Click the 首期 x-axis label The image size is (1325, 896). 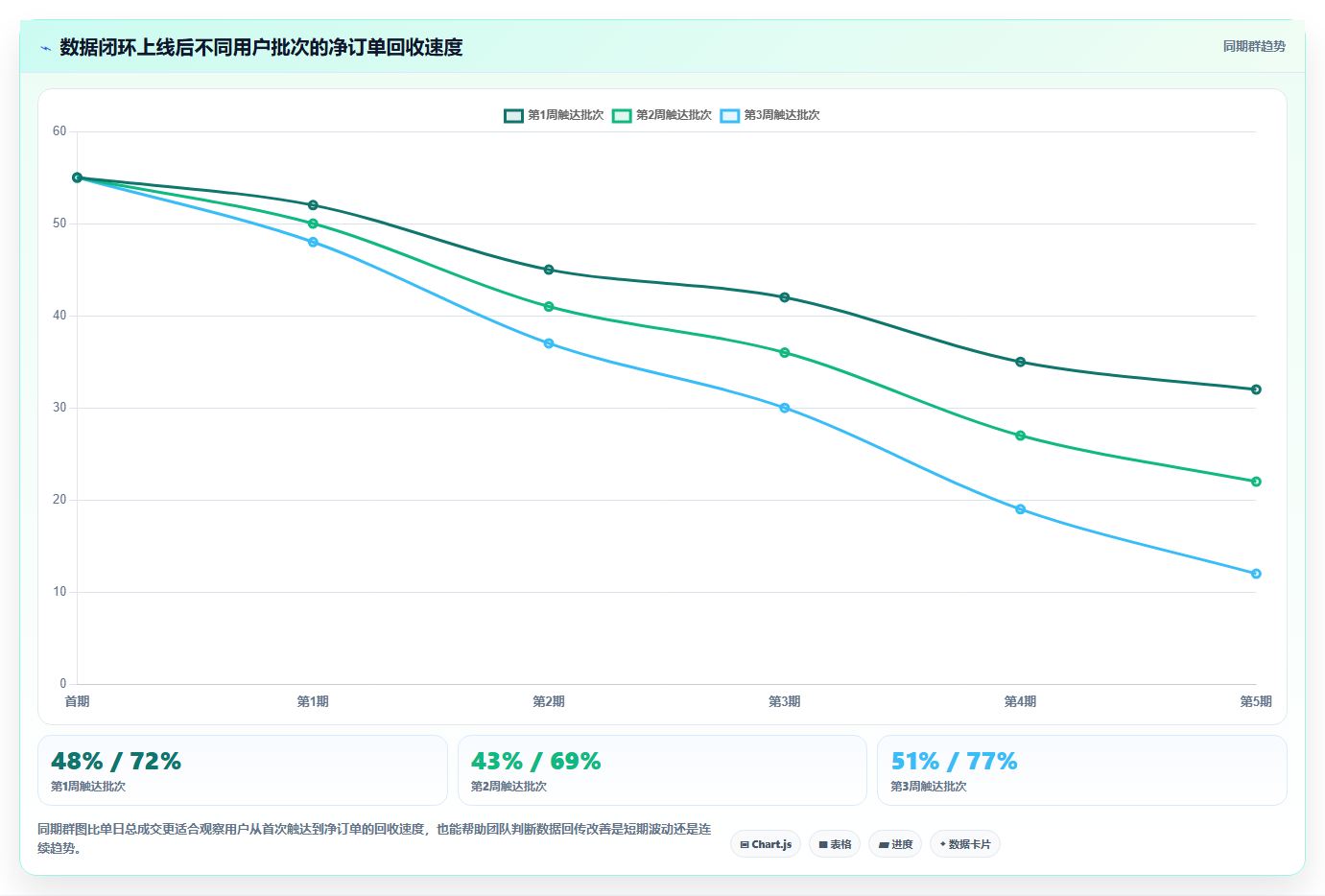(78, 702)
